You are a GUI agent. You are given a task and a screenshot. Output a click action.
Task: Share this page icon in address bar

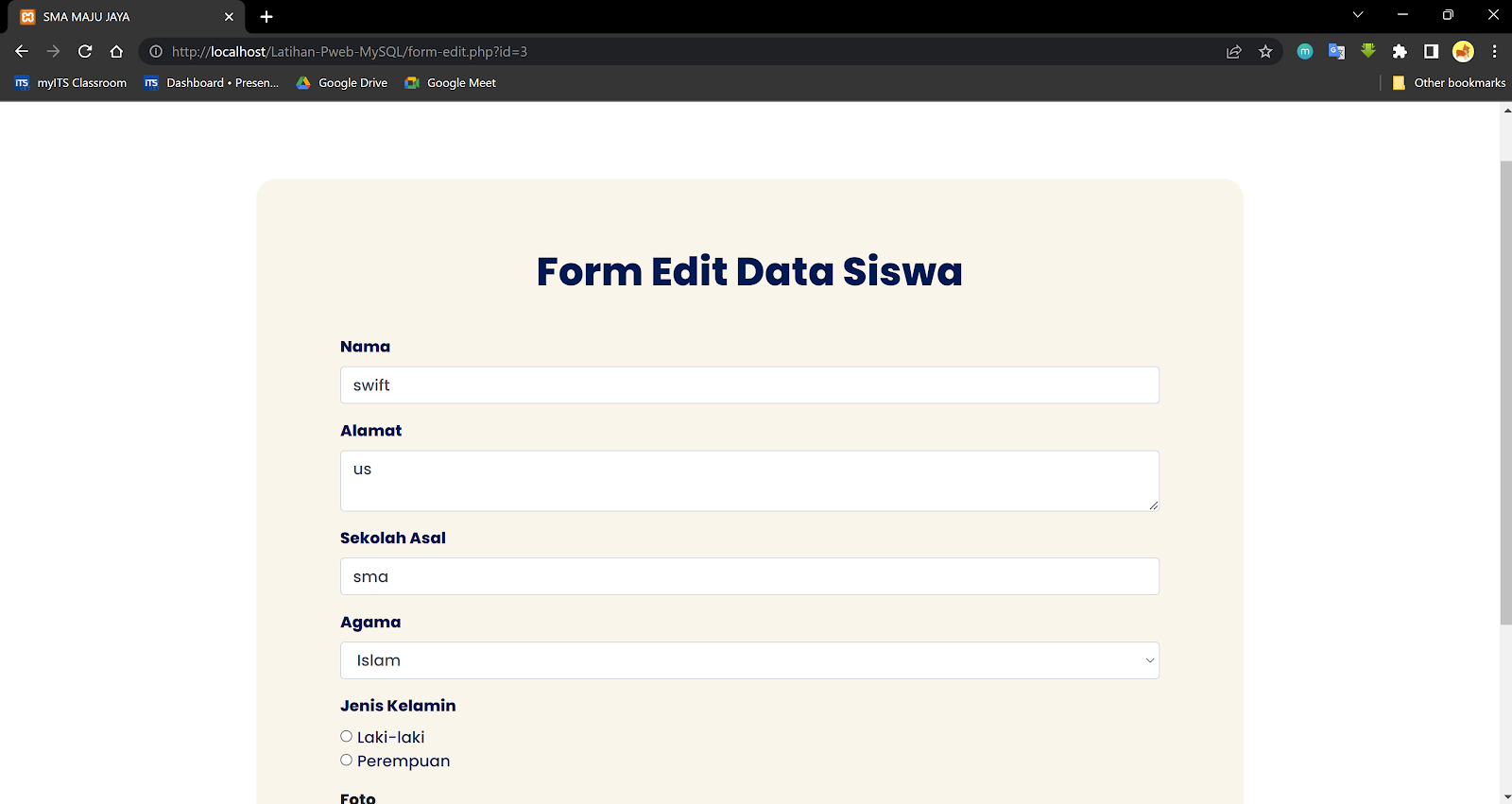pyautogui.click(x=1234, y=52)
